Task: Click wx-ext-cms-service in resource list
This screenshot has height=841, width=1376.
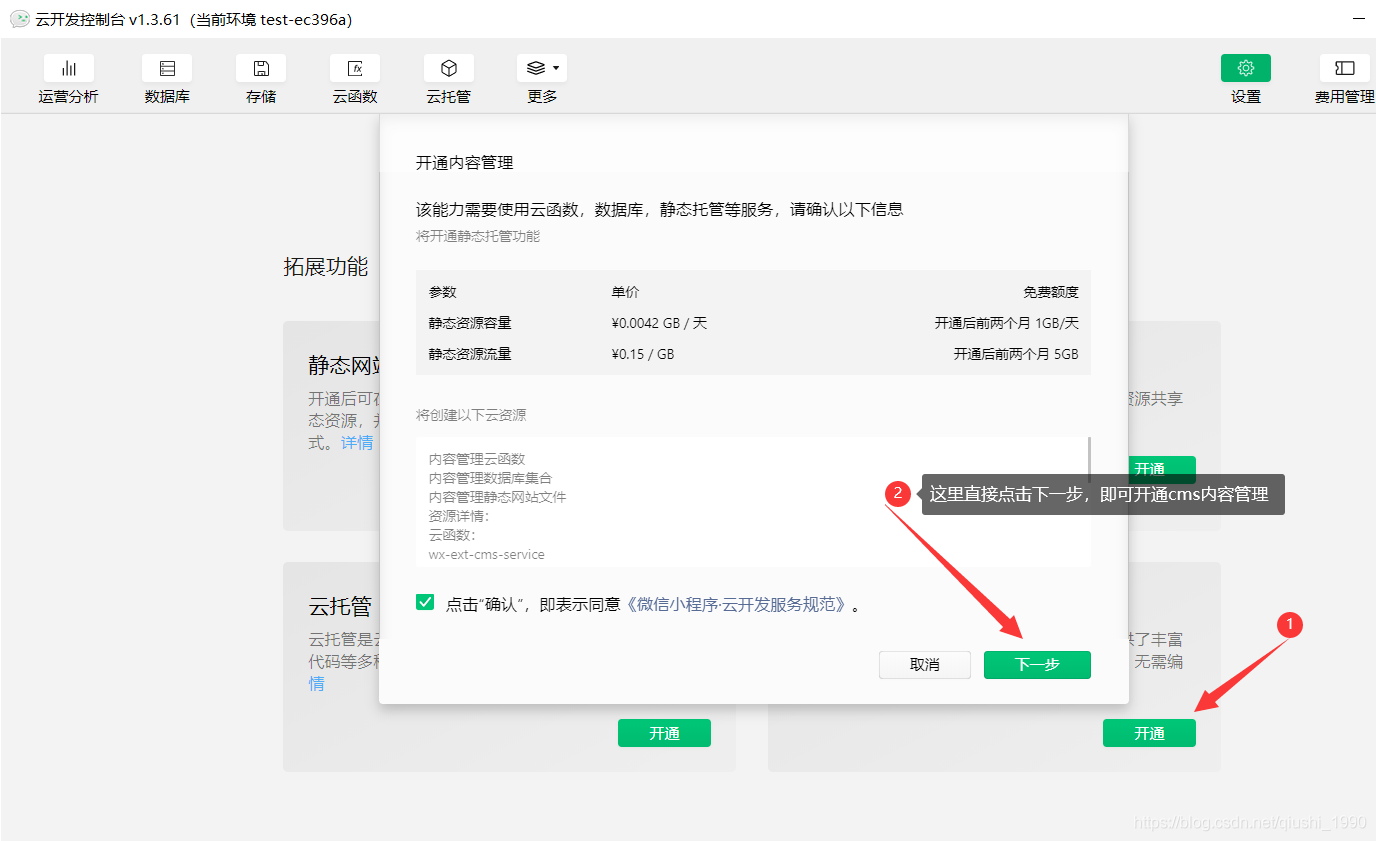Action: click(x=487, y=554)
